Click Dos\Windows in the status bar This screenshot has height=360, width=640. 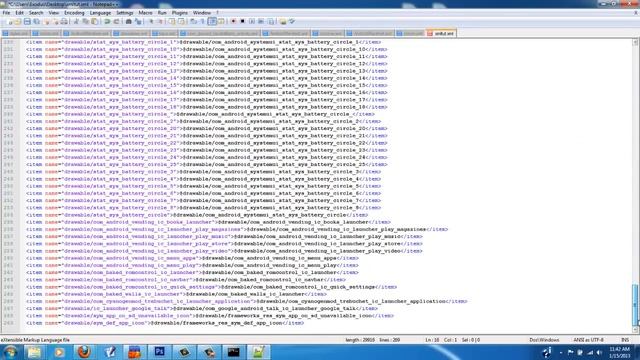(x=544, y=340)
